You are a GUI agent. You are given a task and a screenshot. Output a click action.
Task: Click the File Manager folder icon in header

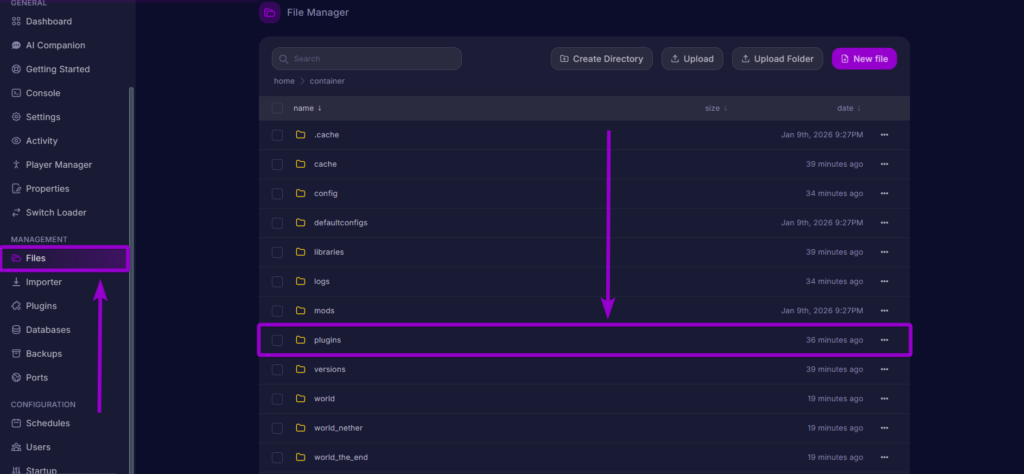[269, 13]
